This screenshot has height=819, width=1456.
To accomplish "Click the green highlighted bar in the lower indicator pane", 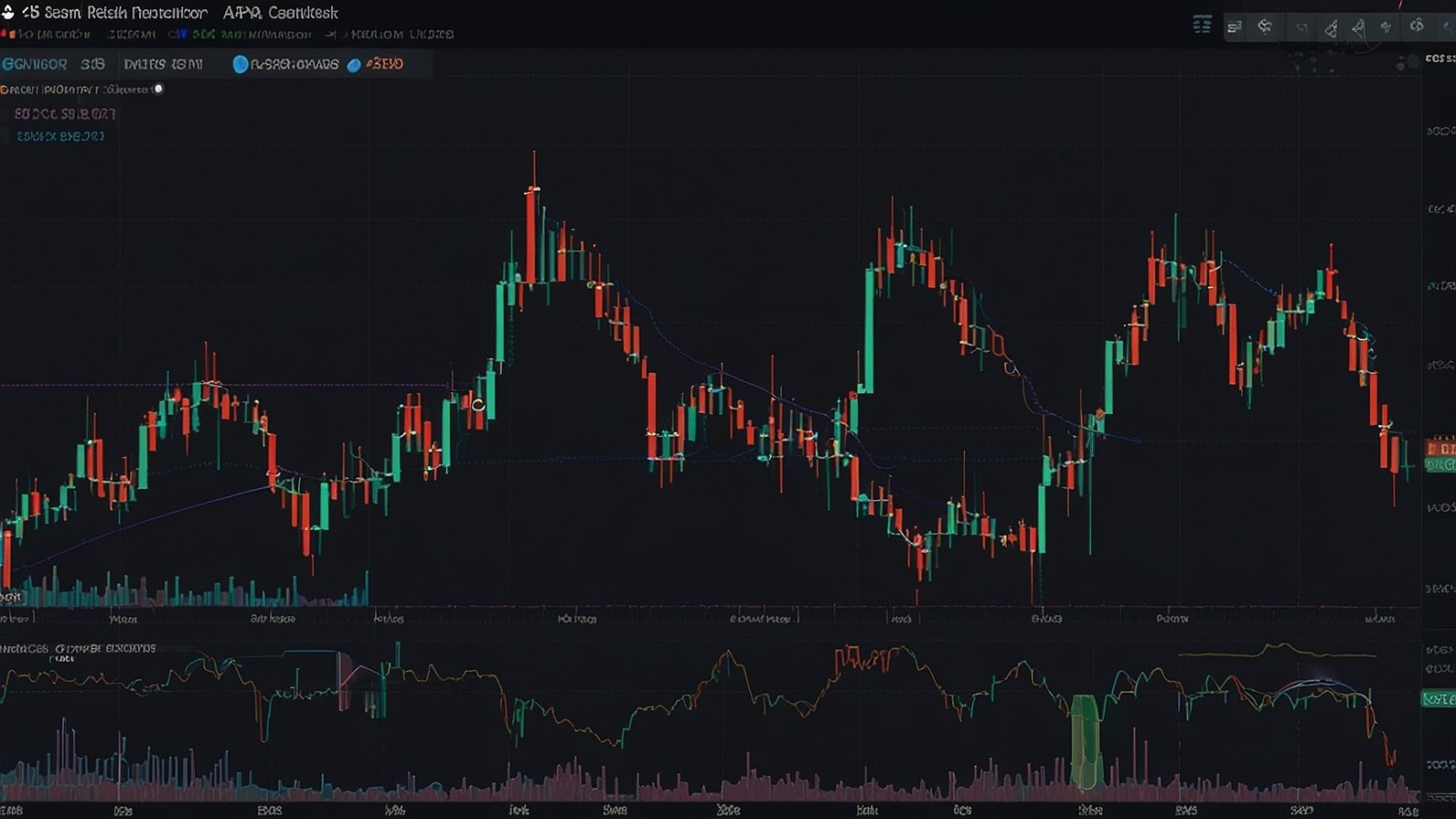I will (x=1085, y=742).
